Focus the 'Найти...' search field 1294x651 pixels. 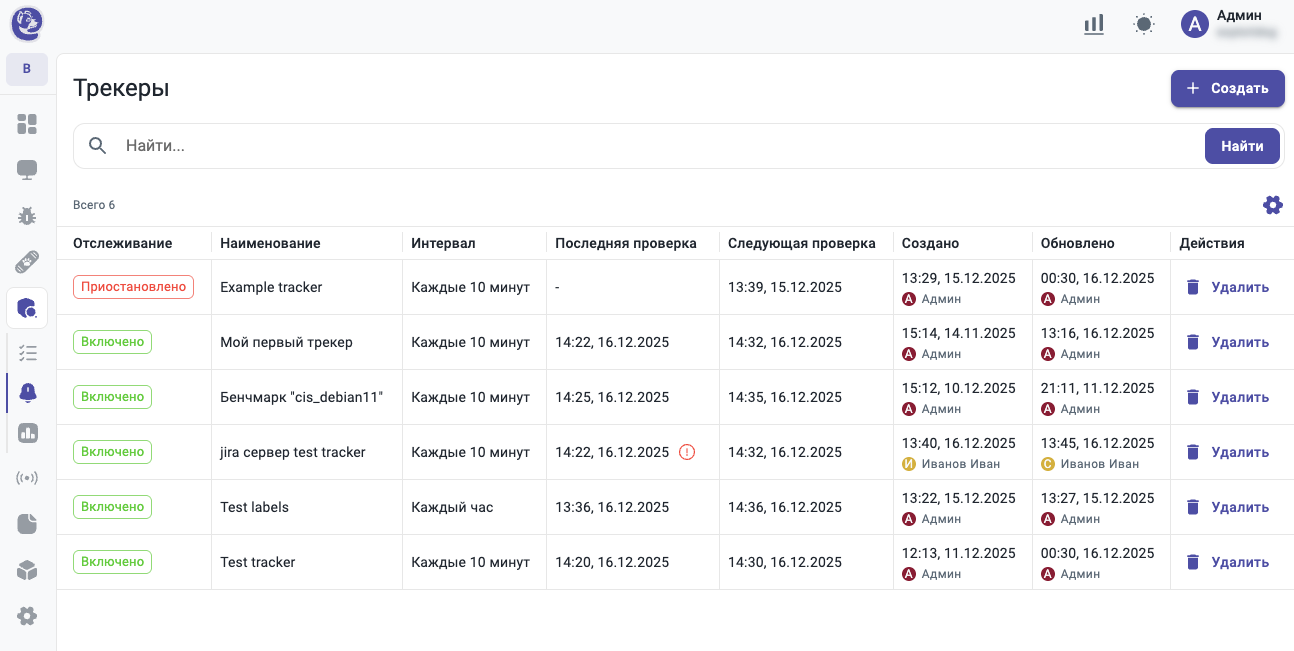coord(650,146)
